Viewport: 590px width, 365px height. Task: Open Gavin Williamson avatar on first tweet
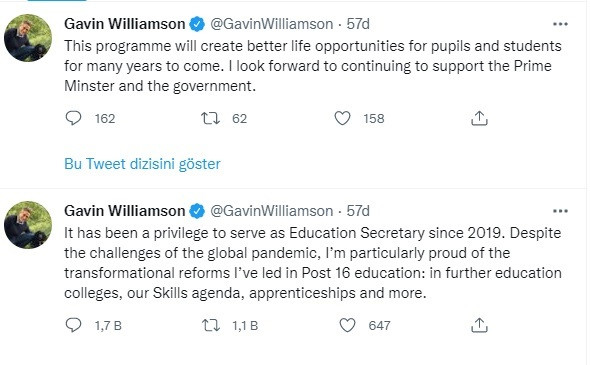pyautogui.click(x=28, y=38)
